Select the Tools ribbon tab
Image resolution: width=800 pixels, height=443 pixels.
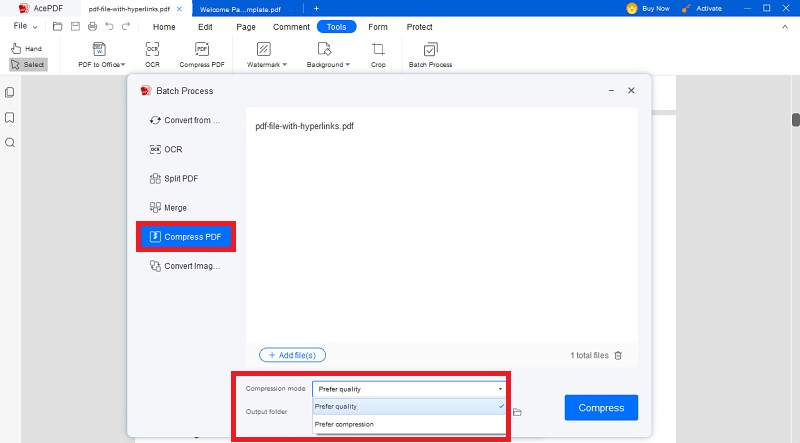pyautogui.click(x=336, y=27)
